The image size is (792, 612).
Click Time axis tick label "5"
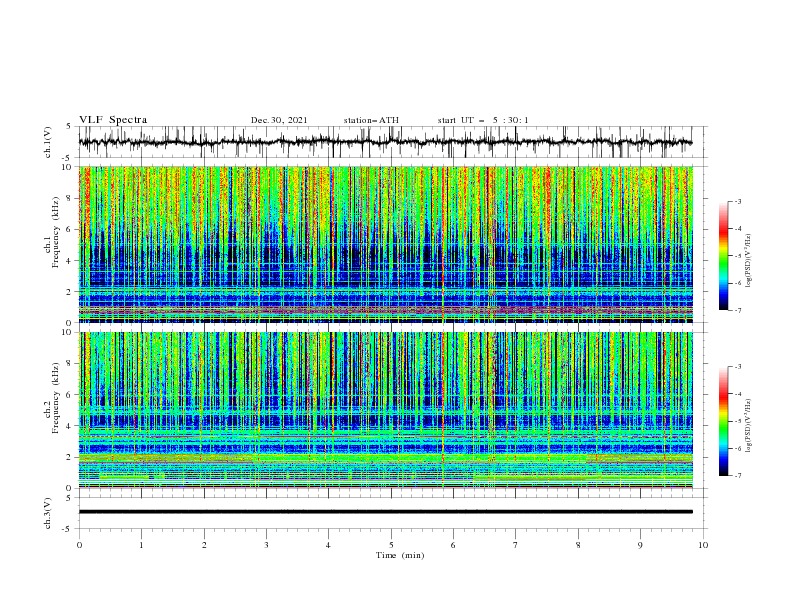(391, 545)
